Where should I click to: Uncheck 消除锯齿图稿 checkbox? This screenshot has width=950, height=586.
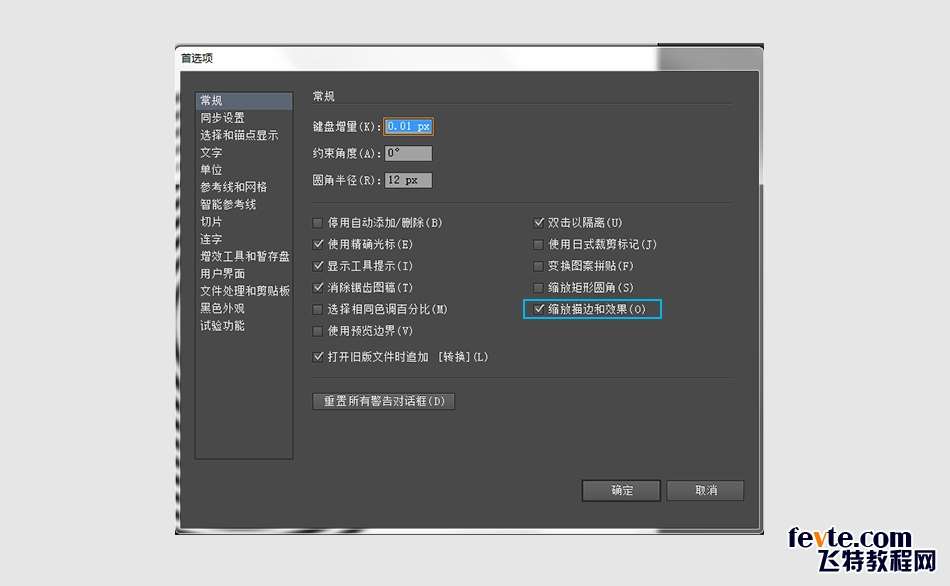point(317,287)
